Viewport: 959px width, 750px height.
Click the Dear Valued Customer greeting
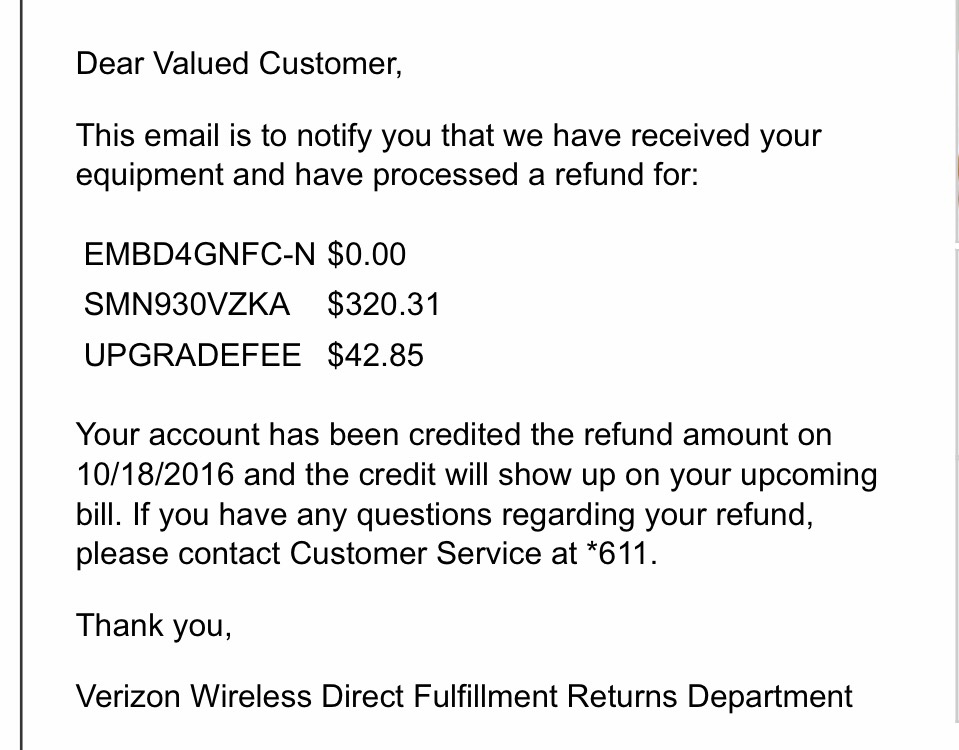[239, 64]
